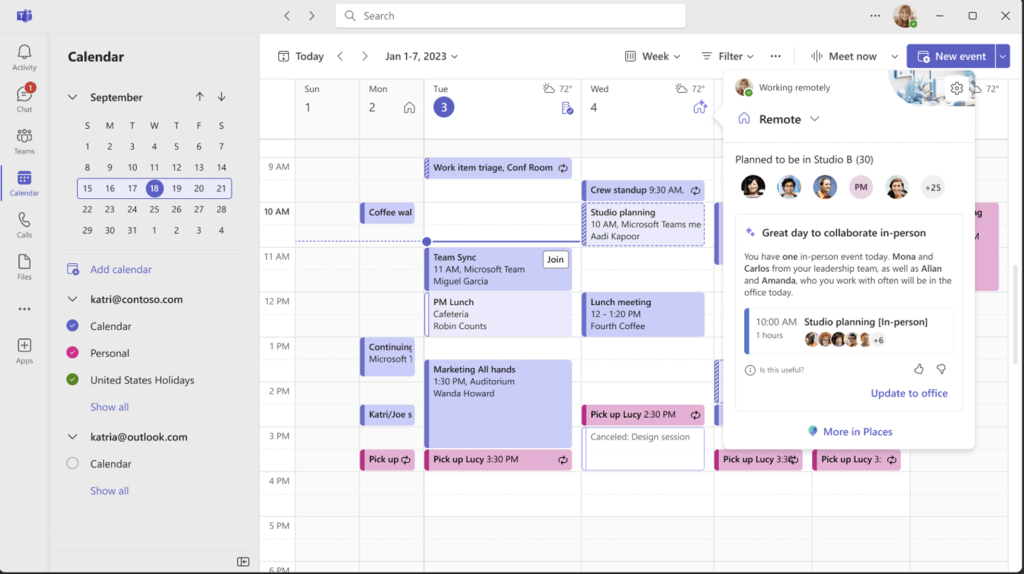Click the thumbs up feedback icon
The image size is (1024, 574).
point(918,369)
